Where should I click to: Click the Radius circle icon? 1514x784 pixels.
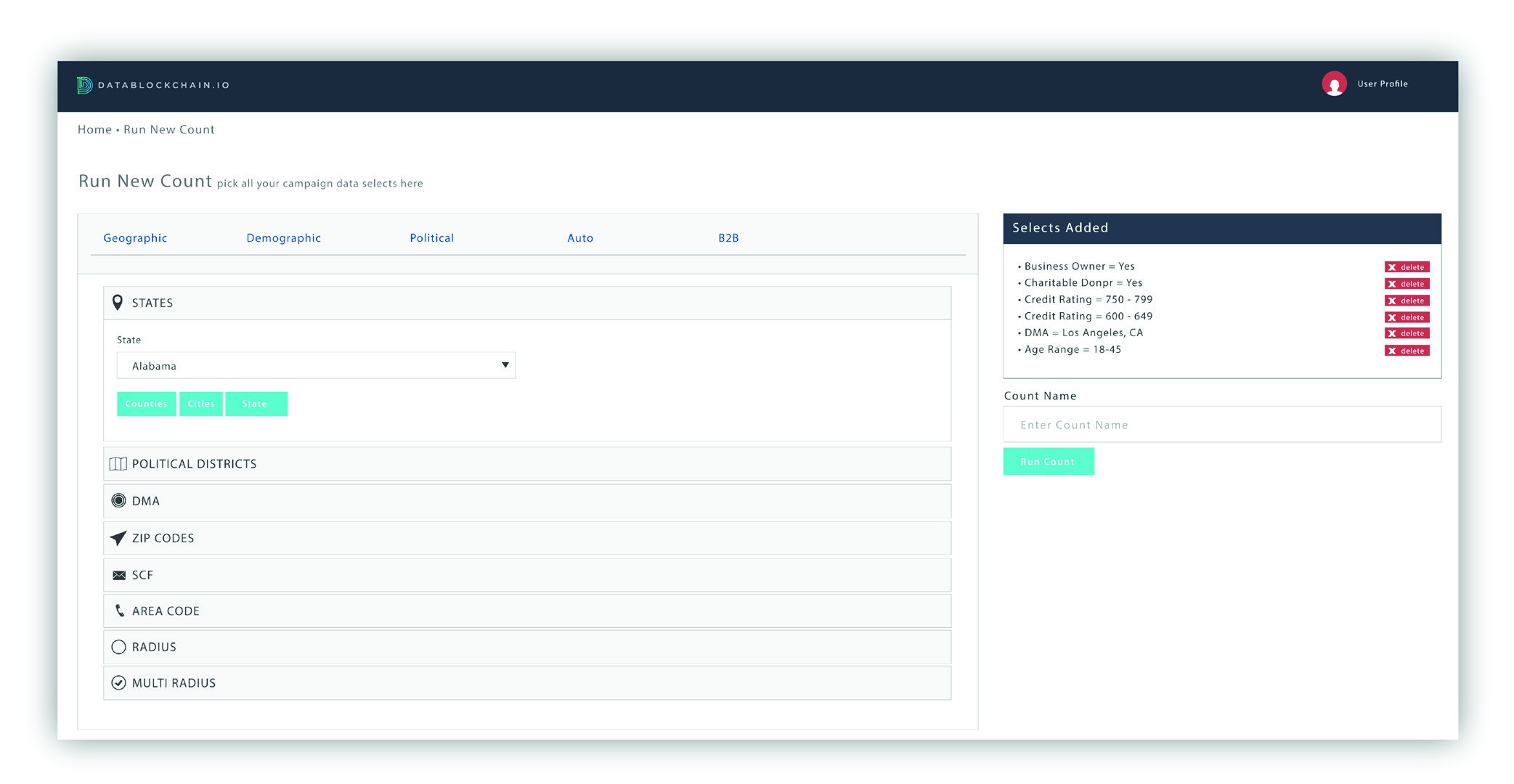118,647
